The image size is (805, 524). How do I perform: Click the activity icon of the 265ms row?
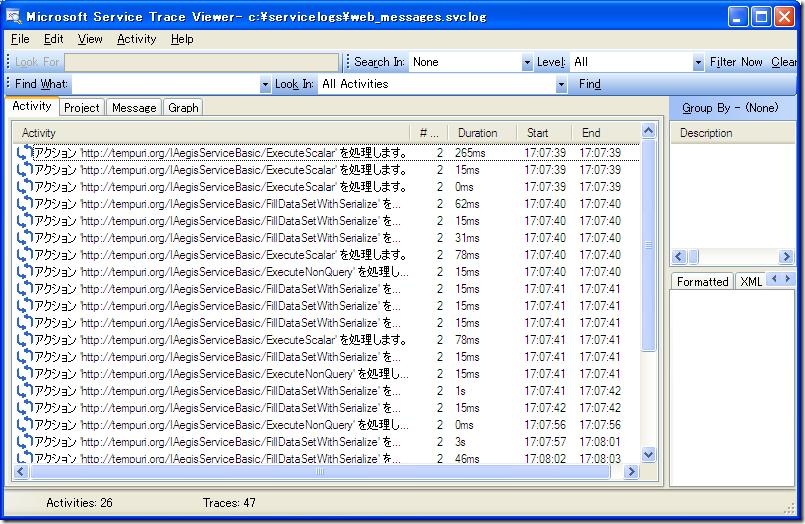[x=24, y=153]
